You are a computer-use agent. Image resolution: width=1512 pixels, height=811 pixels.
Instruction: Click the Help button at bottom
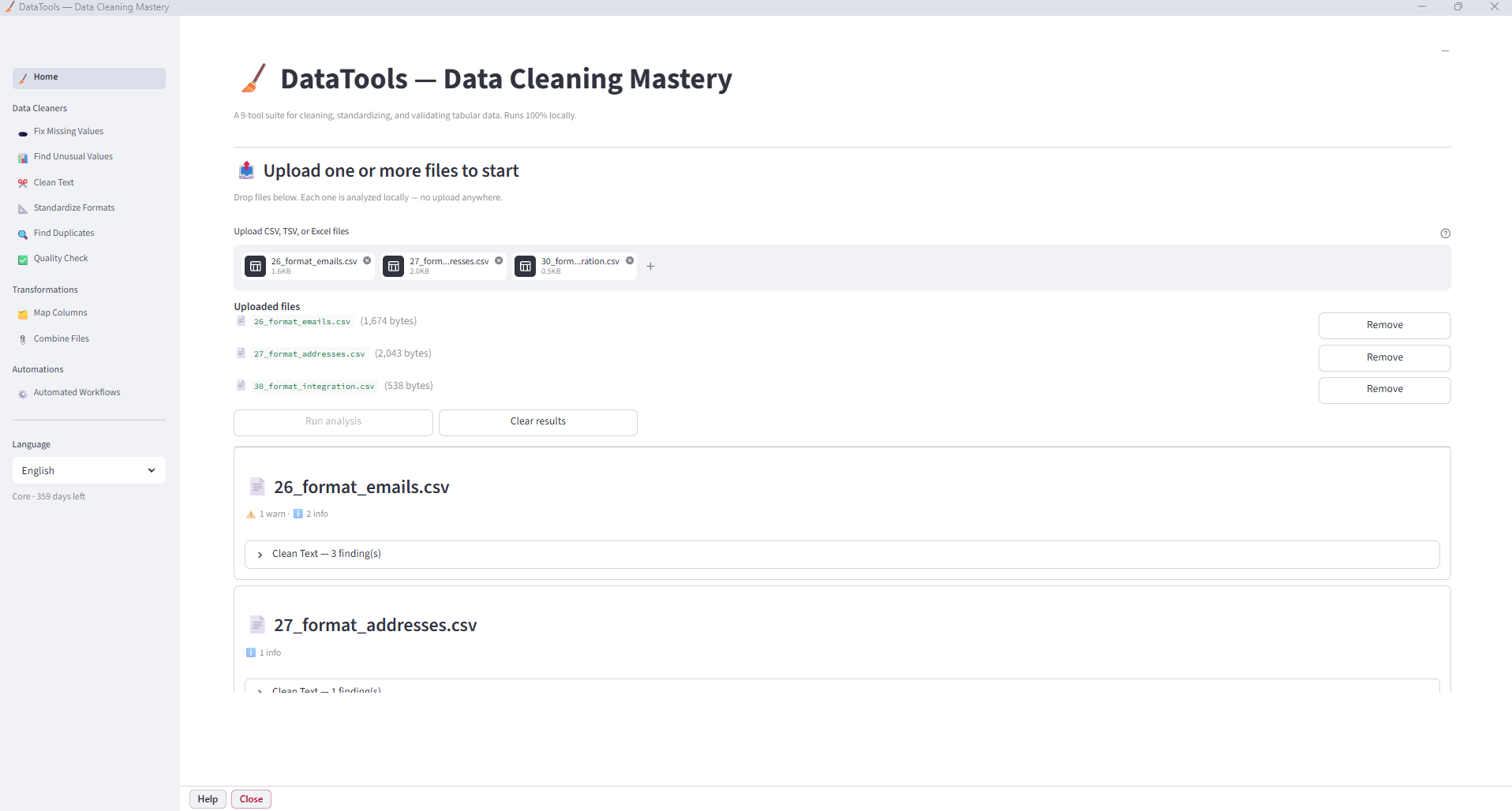208,799
